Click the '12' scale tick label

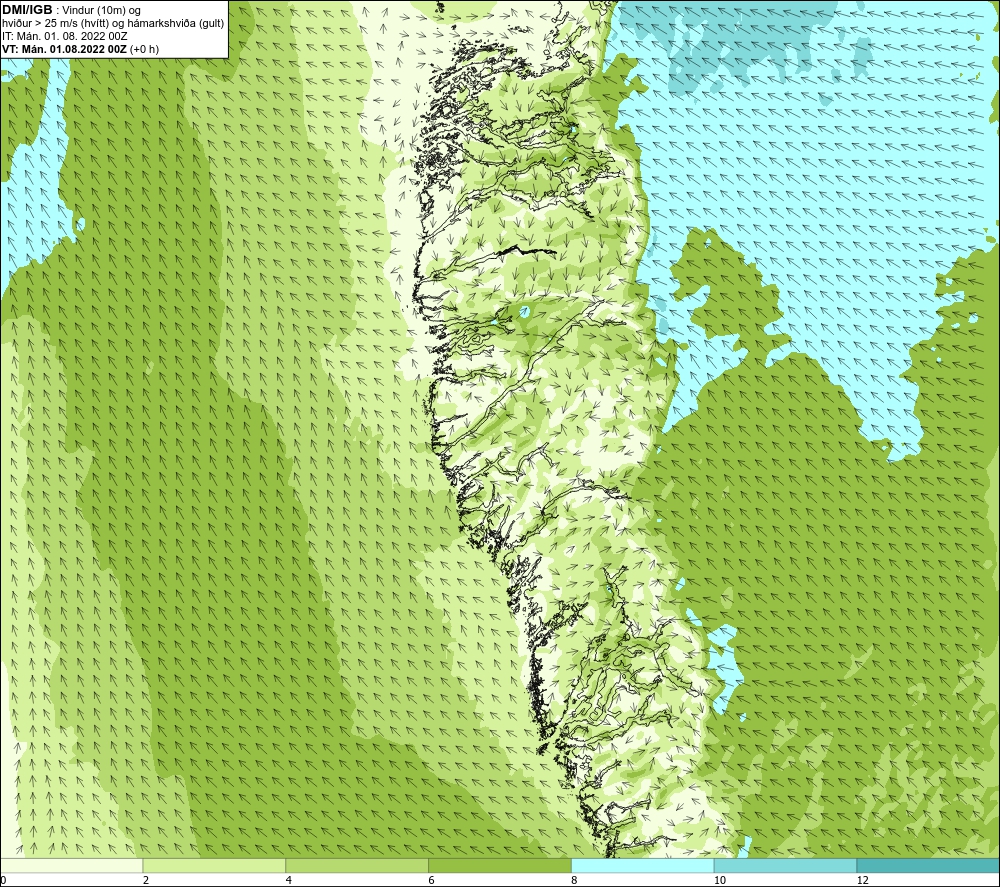[863, 881]
